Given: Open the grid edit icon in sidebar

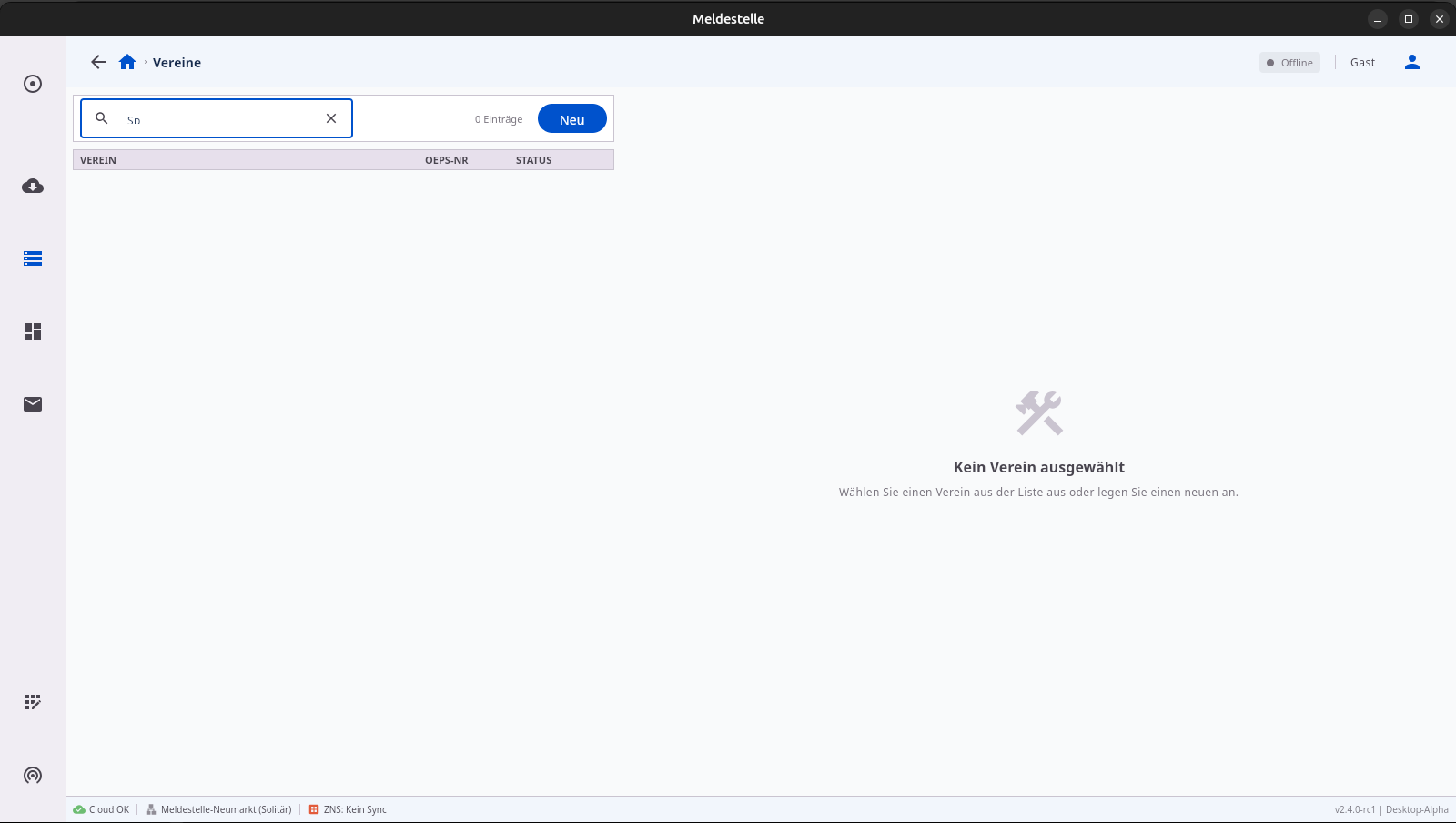Looking at the screenshot, I should (33, 702).
